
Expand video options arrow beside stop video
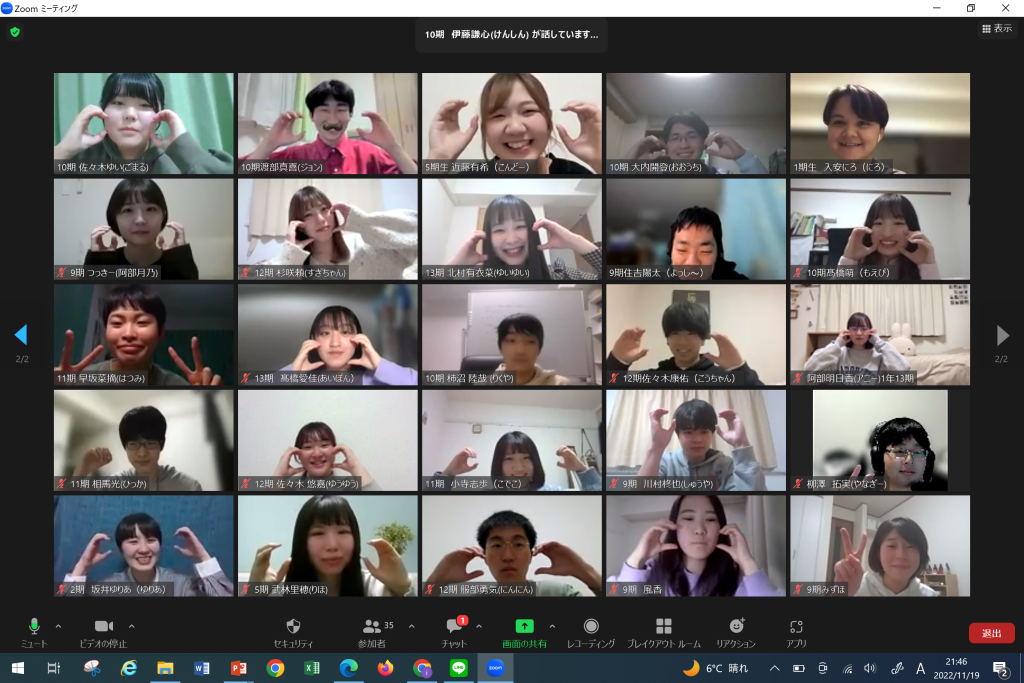pyautogui.click(x=132, y=626)
